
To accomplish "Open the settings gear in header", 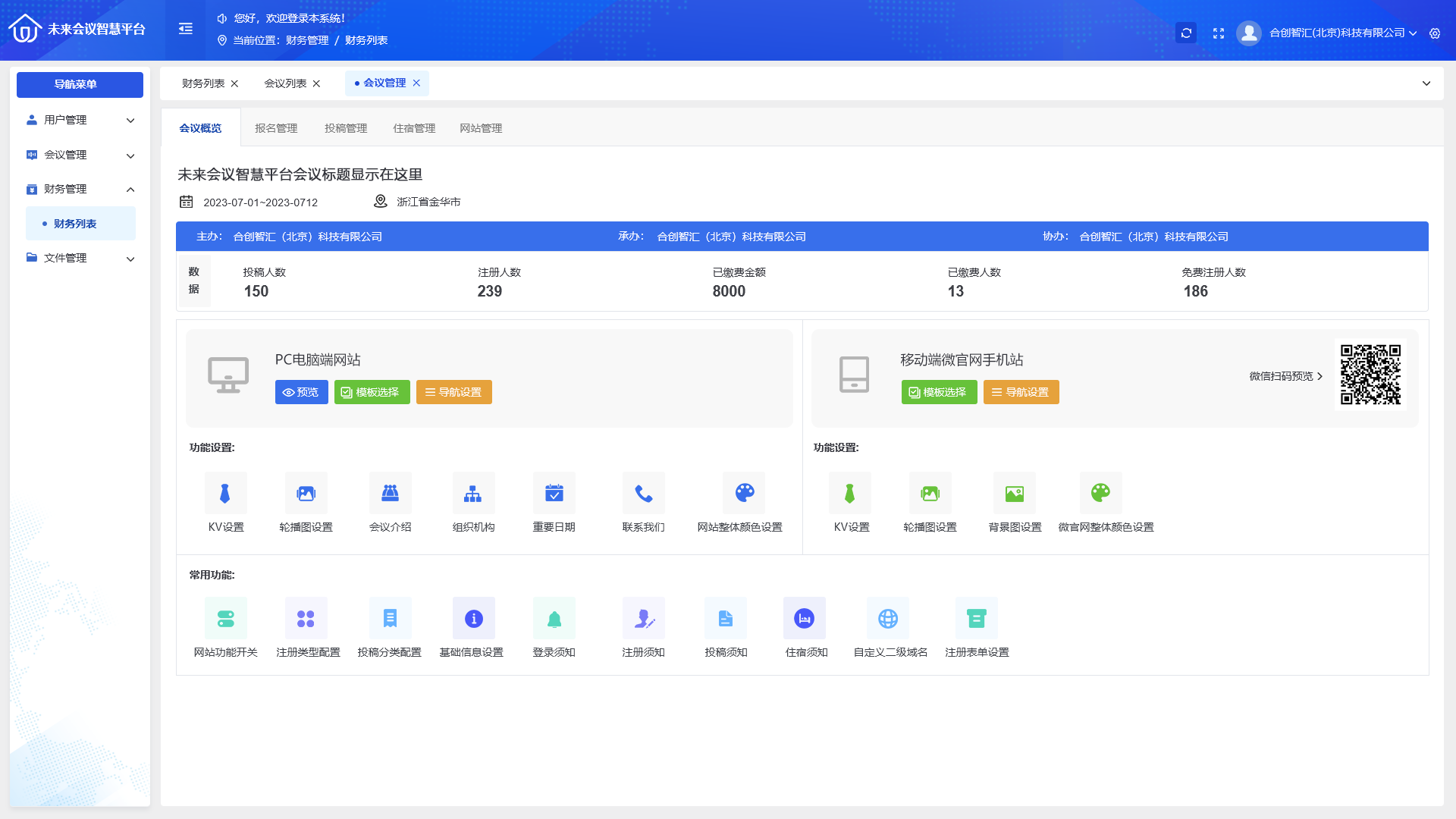I will tap(1435, 33).
